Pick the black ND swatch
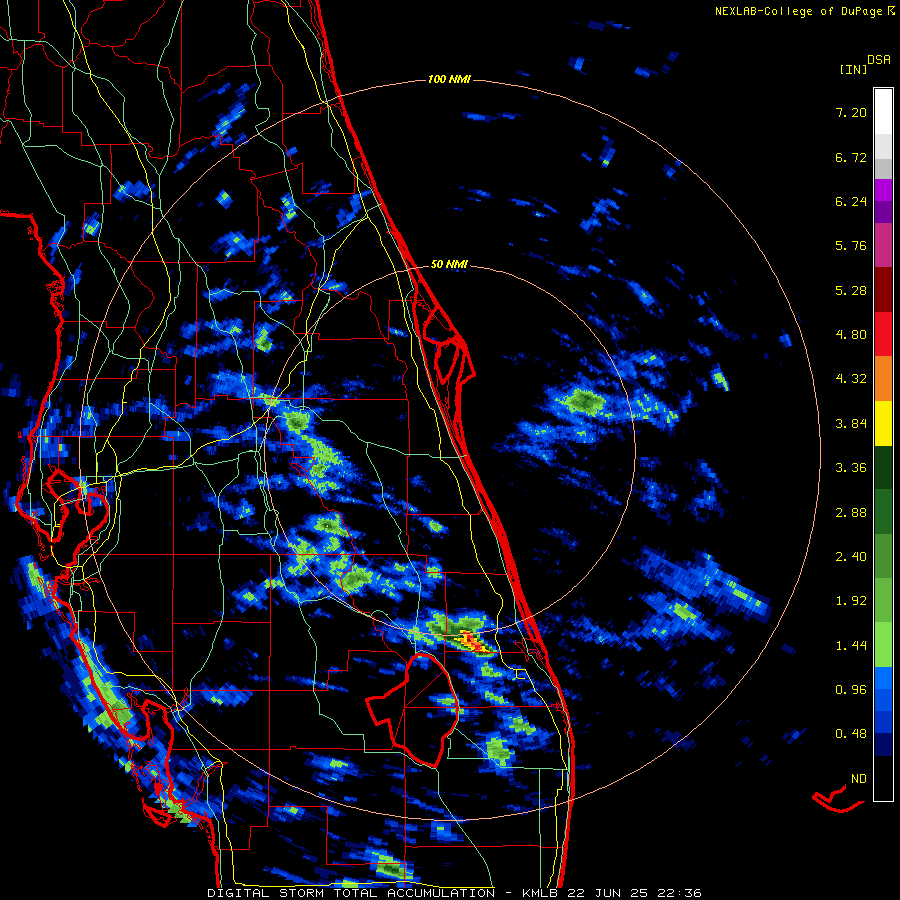The height and width of the screenshot is (900, 900). tap(883, 778)
